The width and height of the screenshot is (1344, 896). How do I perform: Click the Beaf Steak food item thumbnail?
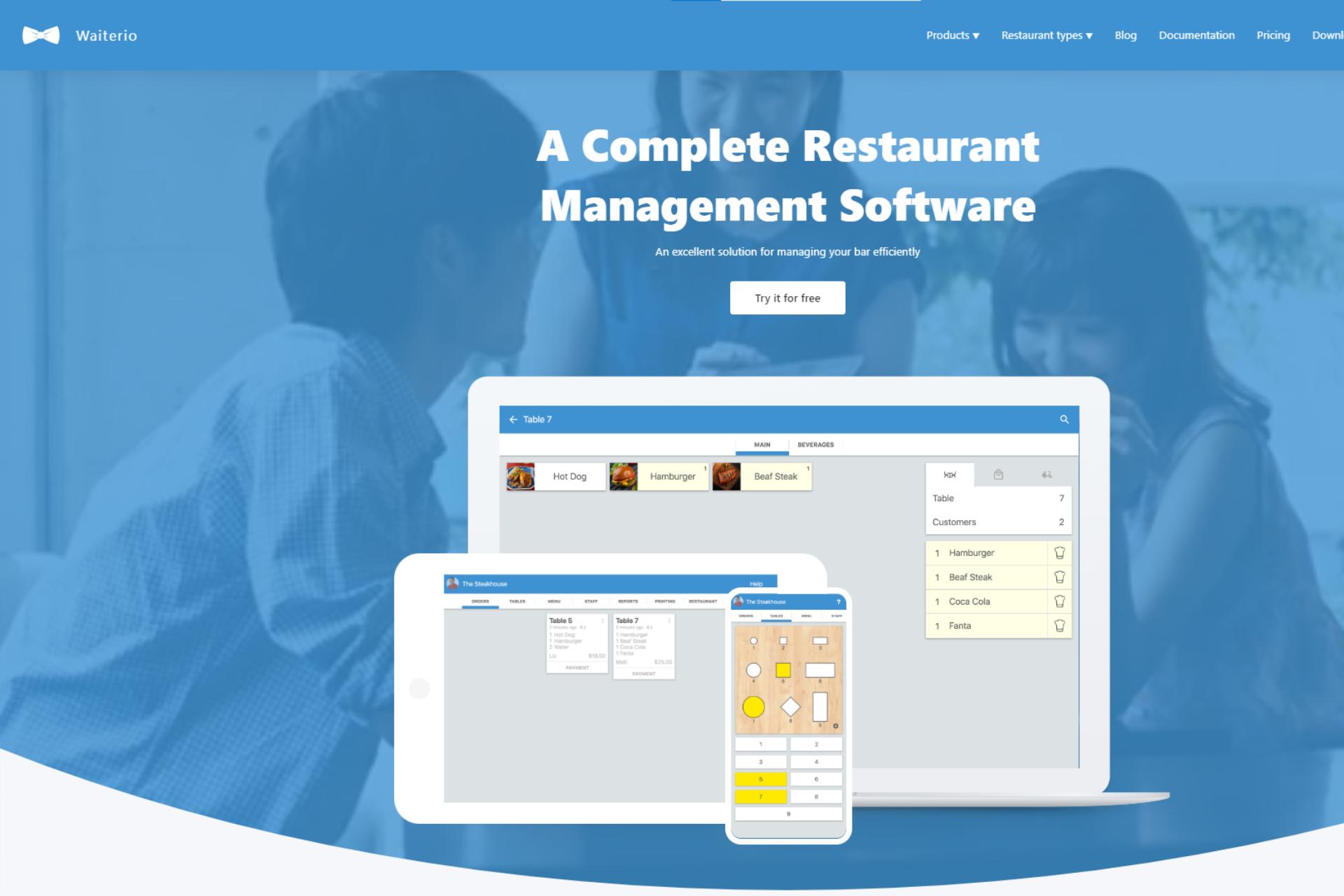click(728, 476)
